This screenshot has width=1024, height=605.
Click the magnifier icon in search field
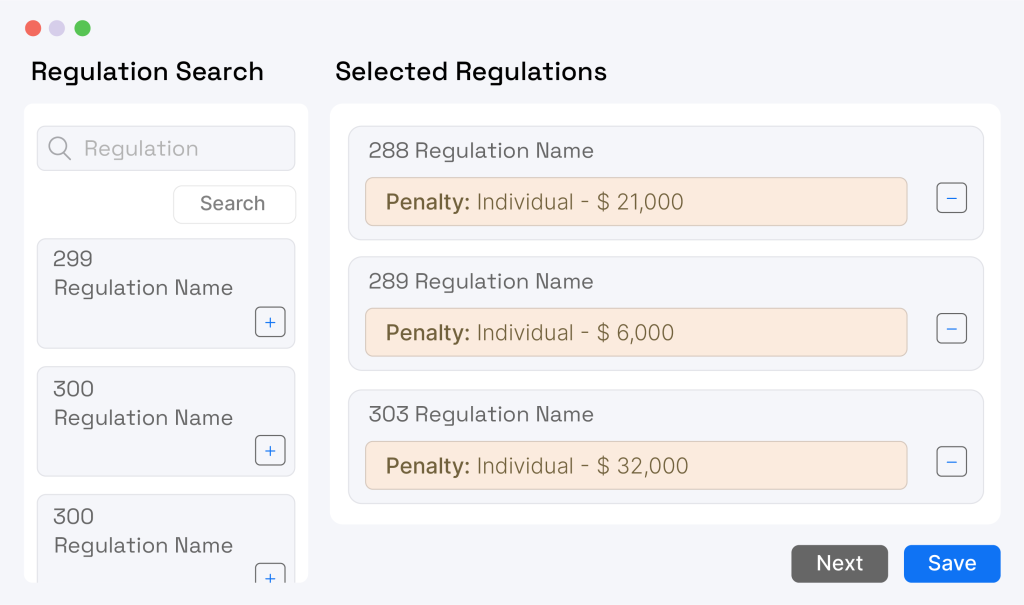60,149
